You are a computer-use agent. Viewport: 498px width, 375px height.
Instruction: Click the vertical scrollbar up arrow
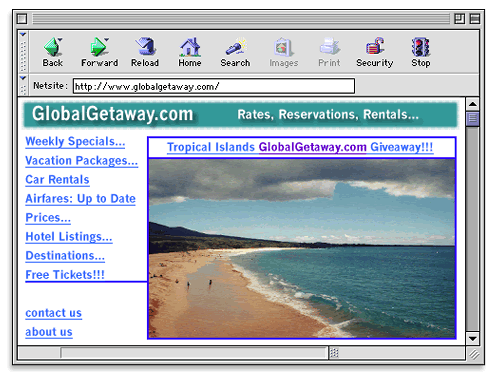coord(472,104)
